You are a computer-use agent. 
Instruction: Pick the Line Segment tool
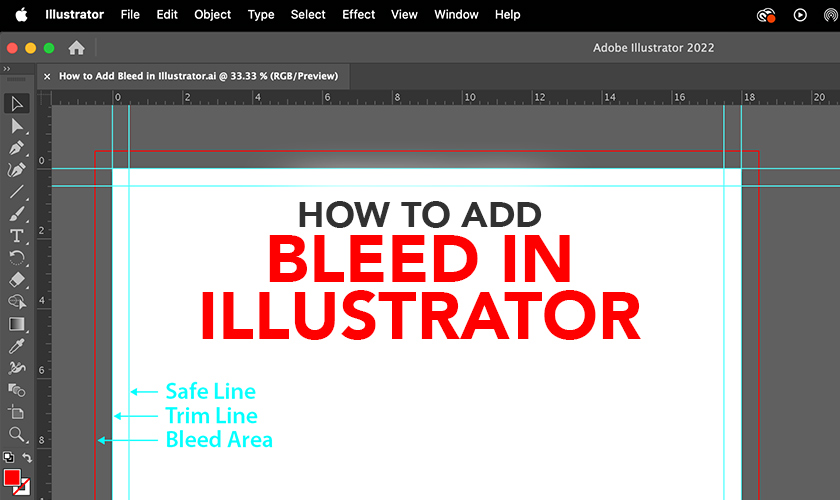[x=17, y=192]
